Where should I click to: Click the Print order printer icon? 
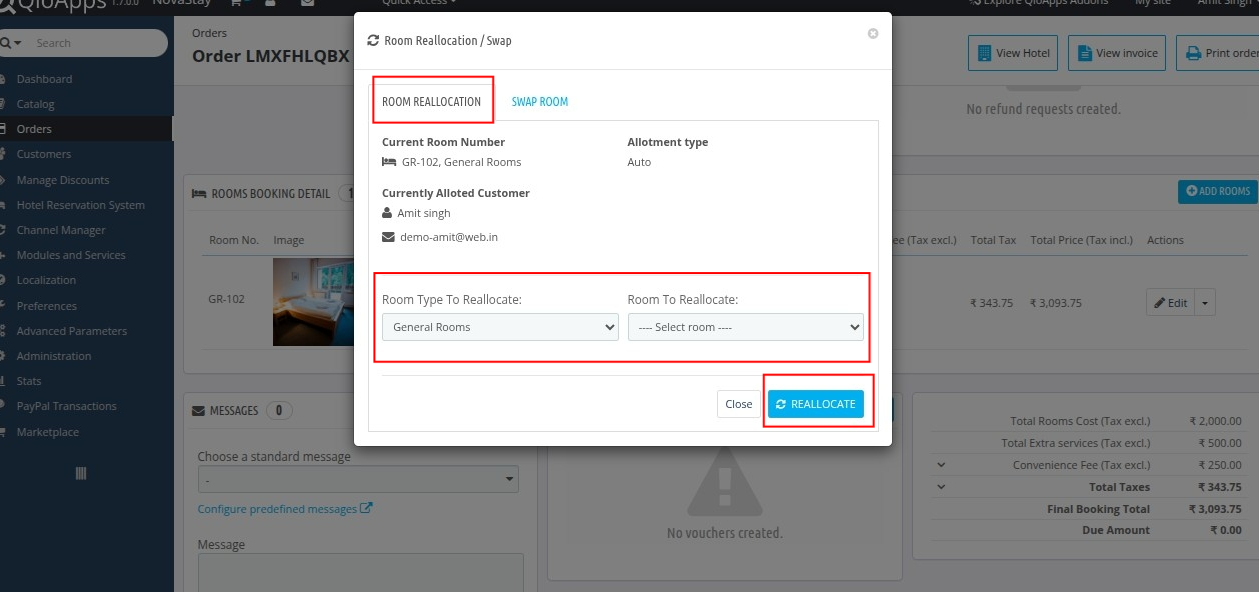pyautogui.click(x=1193, y=53)
